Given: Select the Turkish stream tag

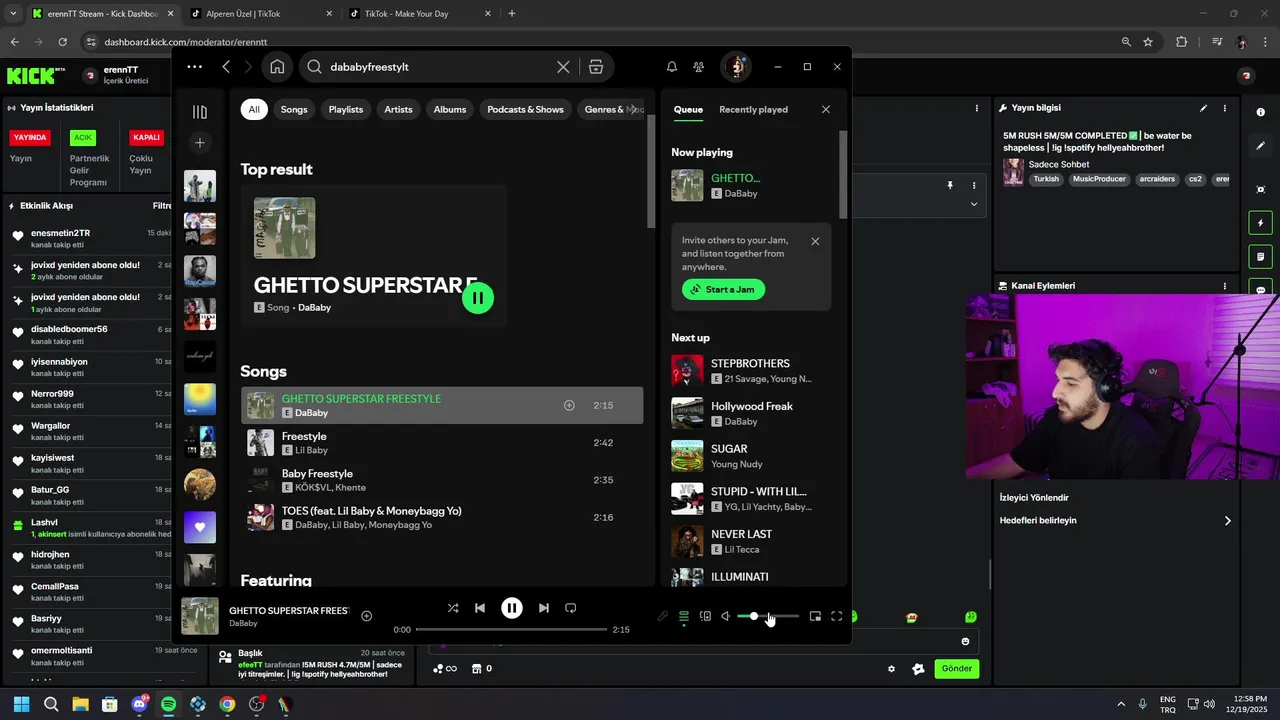Looking at the screenshot, I should coord(1046,179).
